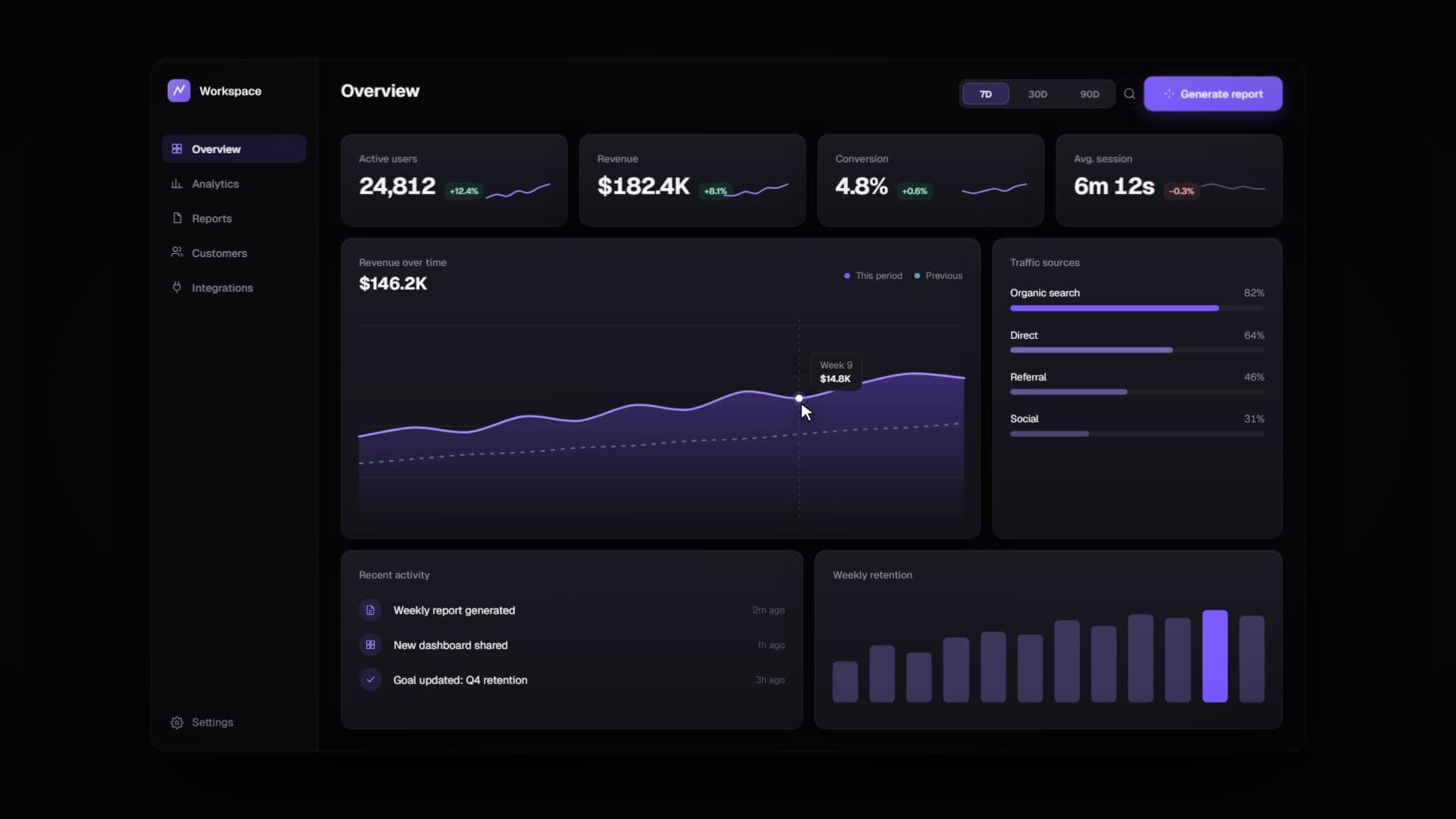Click the $182.4K revenue value
1456x819 pixels.
[644, 186]
